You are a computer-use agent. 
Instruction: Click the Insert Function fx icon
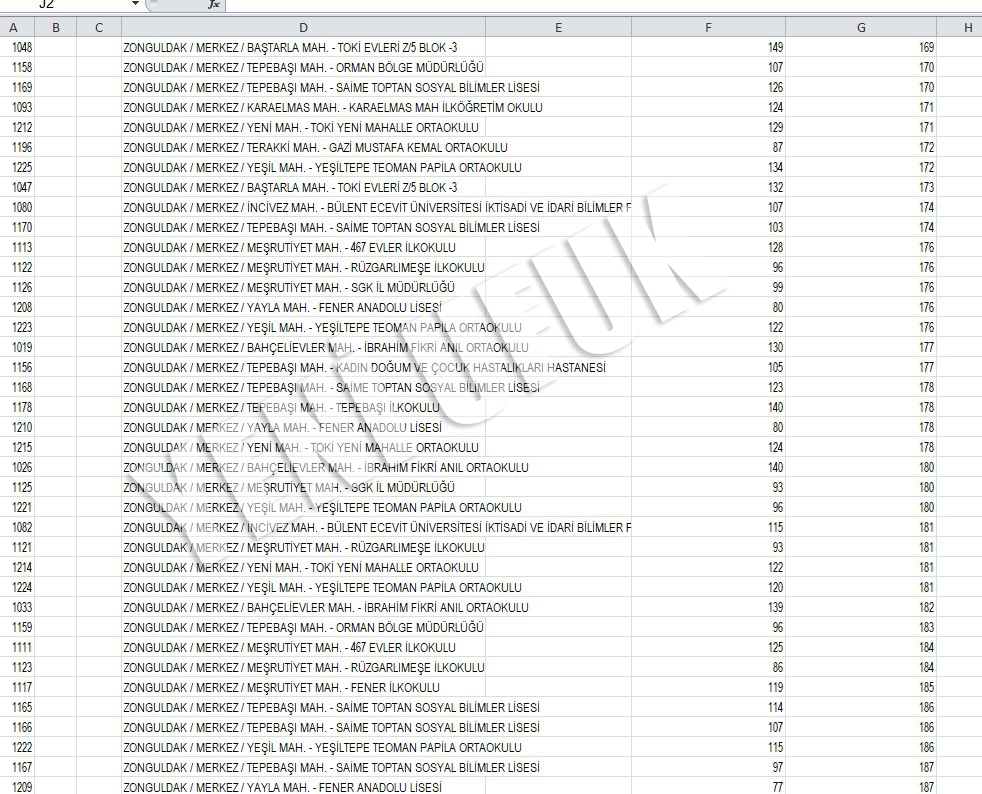213,5
